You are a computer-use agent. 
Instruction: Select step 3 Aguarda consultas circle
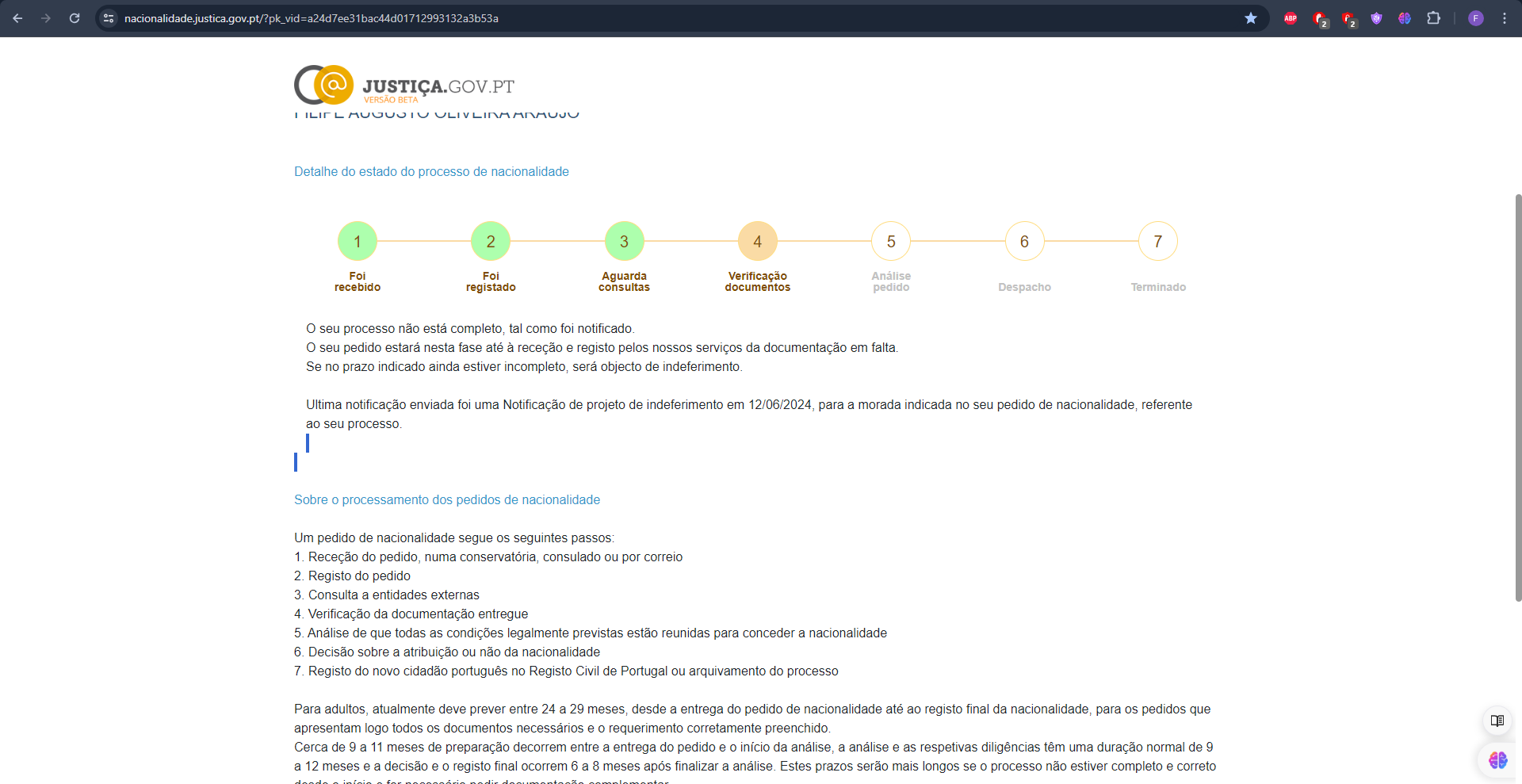pyautogui.click(x=624, y=241)
